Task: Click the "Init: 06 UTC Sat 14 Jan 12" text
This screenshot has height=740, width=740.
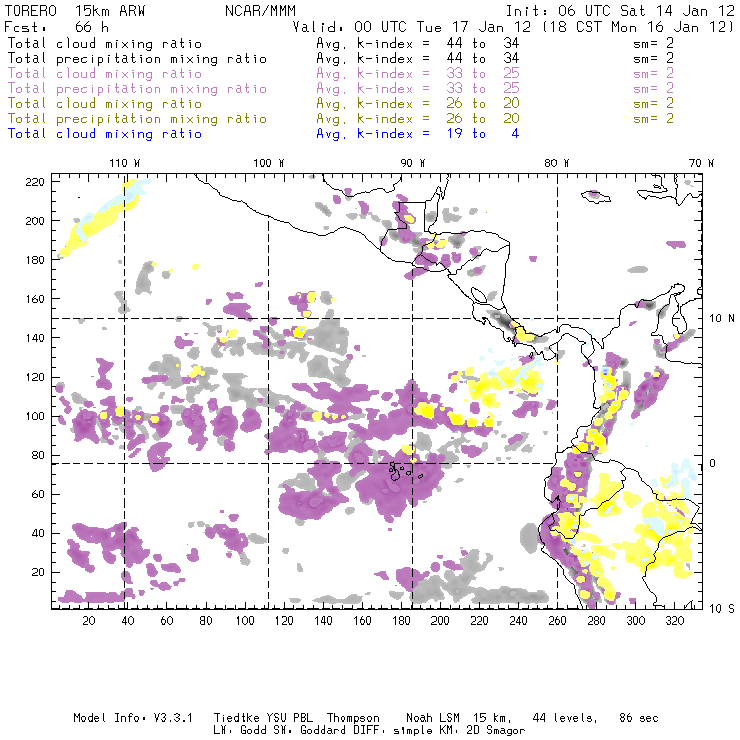Action: point(620,11)
